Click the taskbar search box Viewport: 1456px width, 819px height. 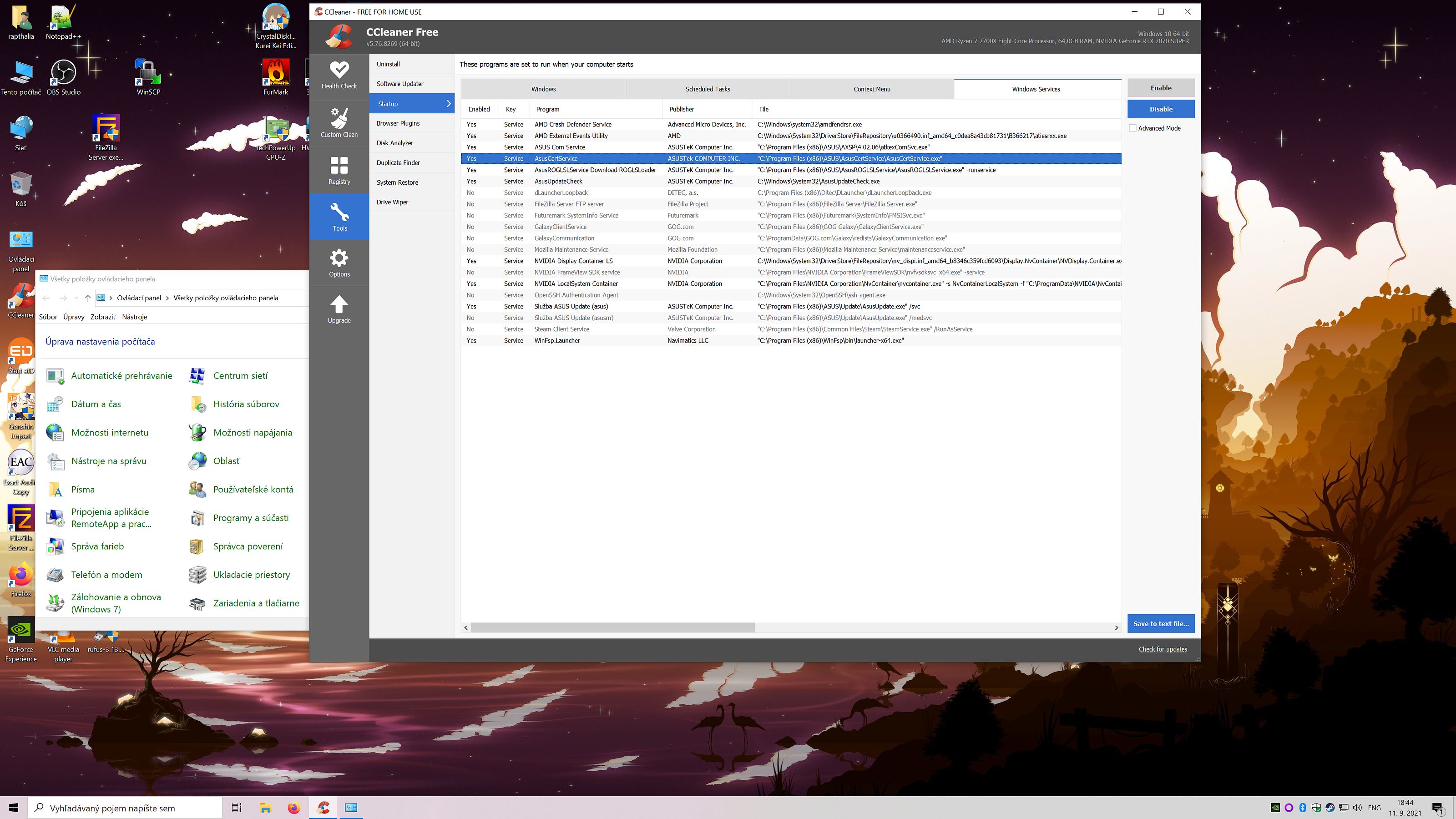(x=125, y=808)
